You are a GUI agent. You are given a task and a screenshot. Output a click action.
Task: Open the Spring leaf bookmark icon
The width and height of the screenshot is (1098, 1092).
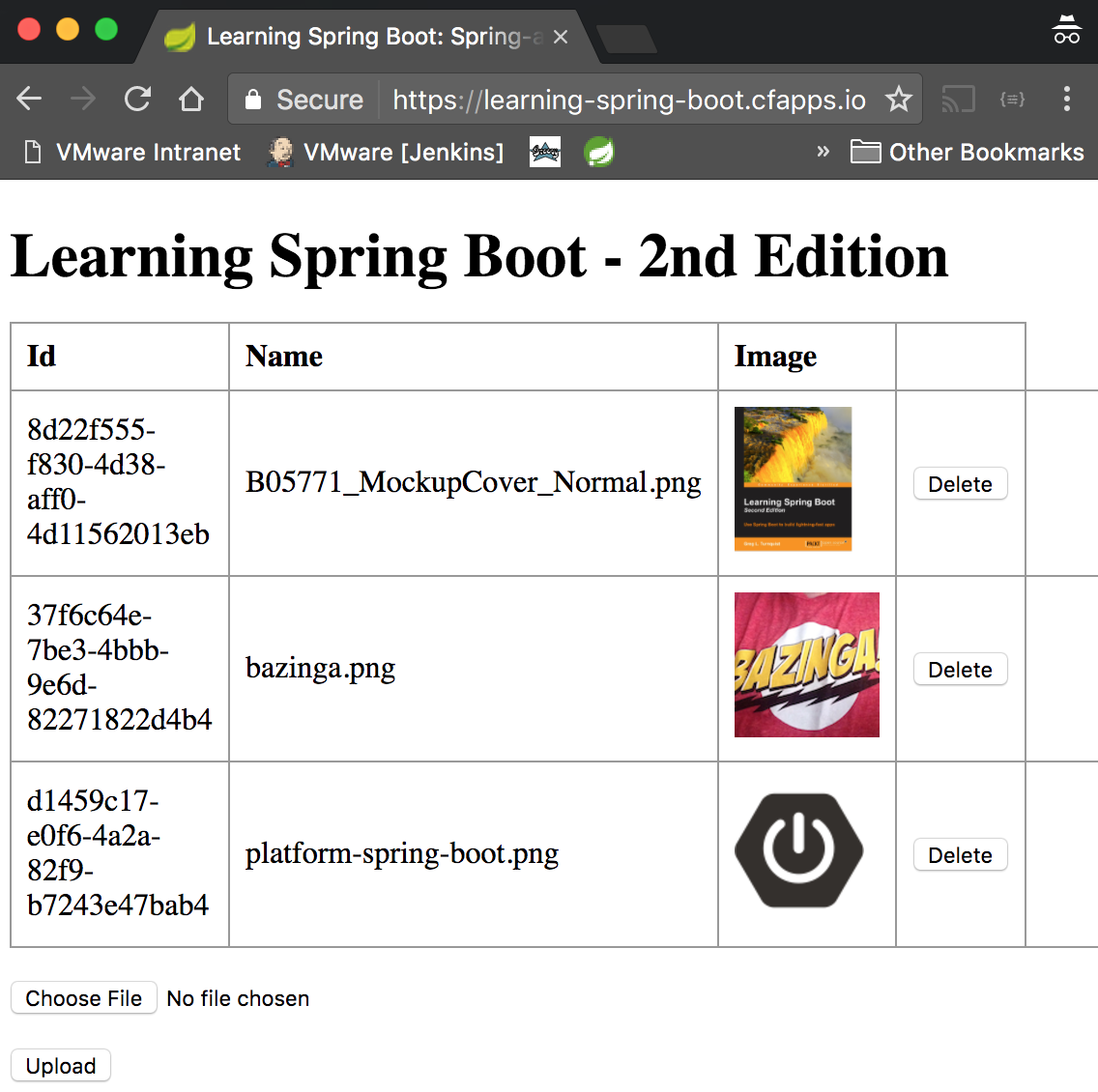(x=598, y=152)
